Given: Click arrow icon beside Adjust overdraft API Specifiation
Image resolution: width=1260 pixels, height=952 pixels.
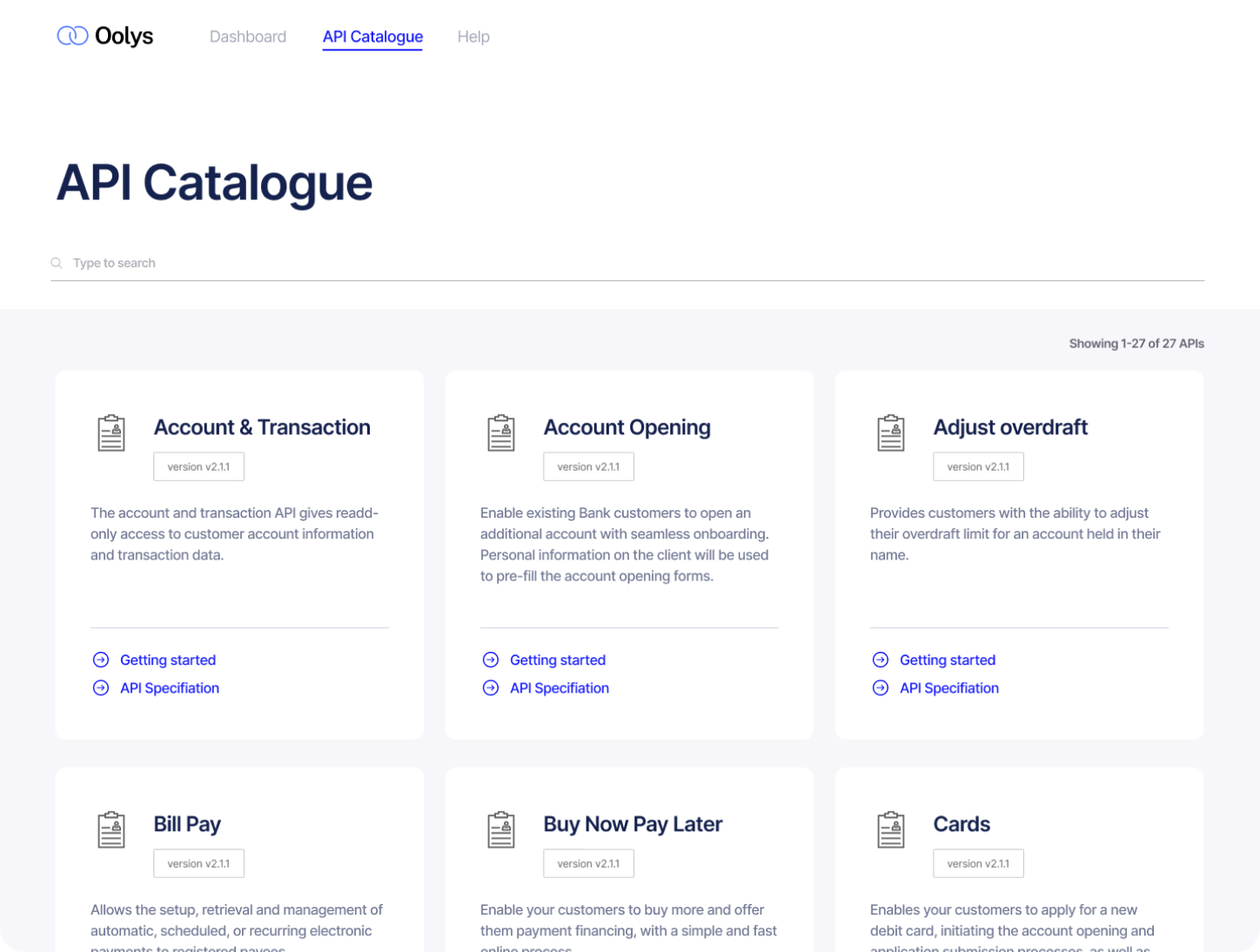Looking at the screenshot, I should [881, 687].
